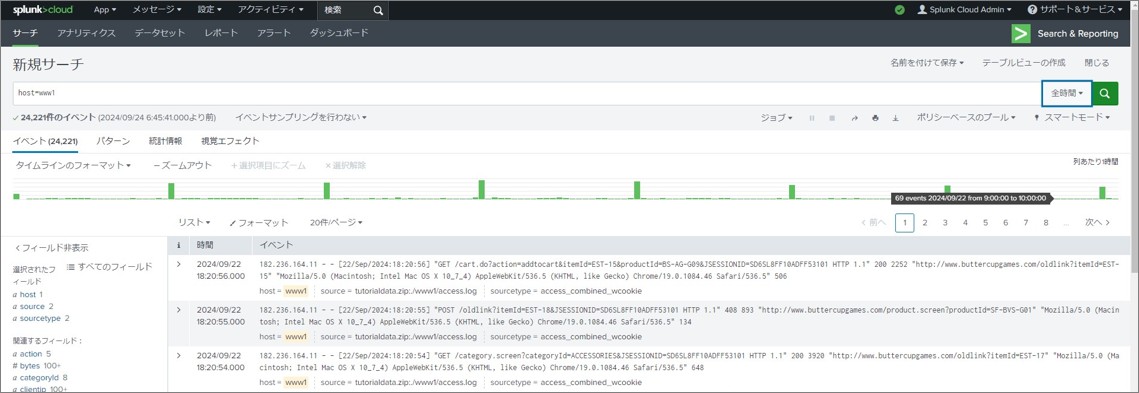
Task: Go to the アラート nav tab
Action: tap(274, 33)
